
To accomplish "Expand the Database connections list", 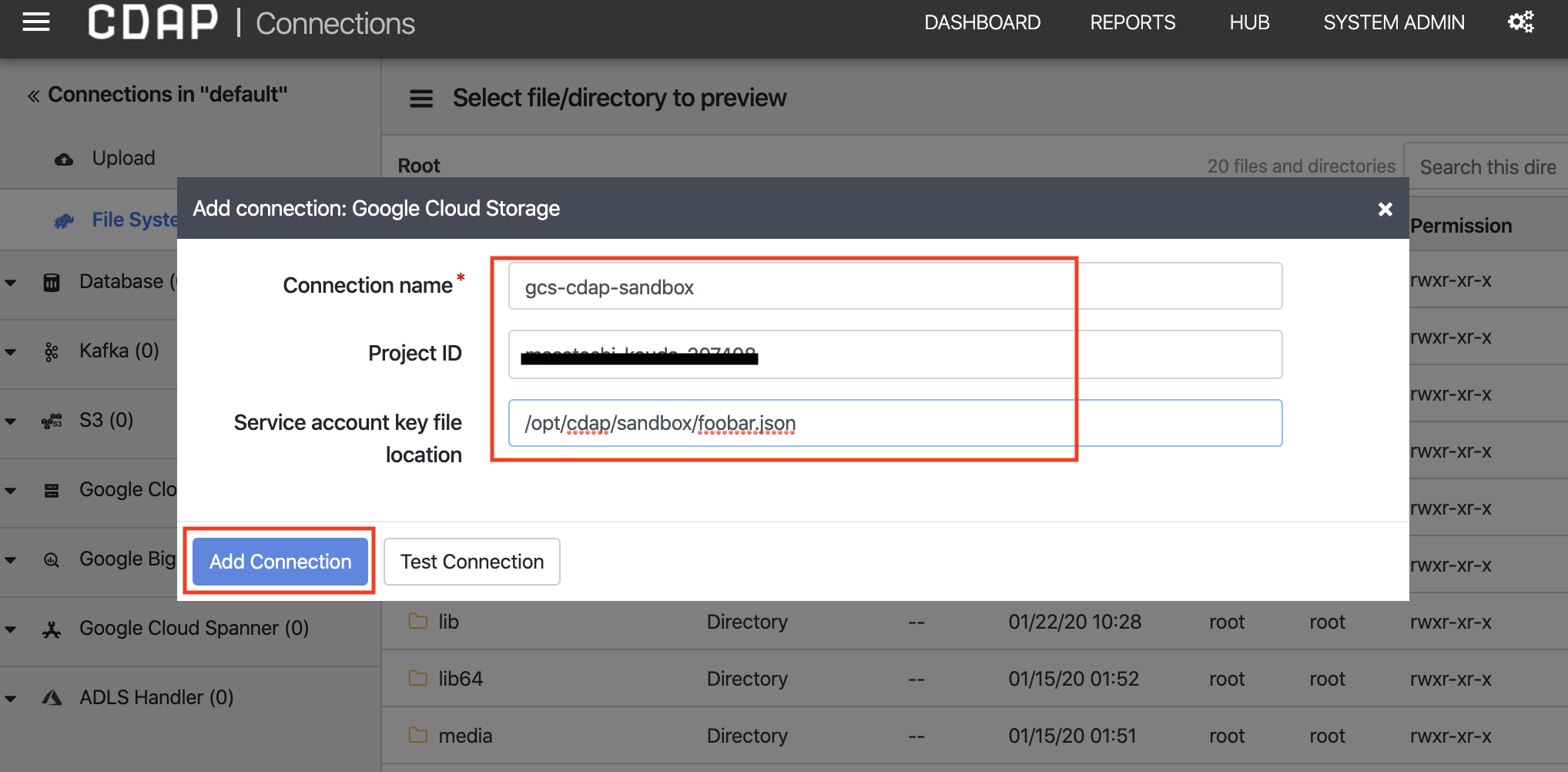I will coord(11,281).
